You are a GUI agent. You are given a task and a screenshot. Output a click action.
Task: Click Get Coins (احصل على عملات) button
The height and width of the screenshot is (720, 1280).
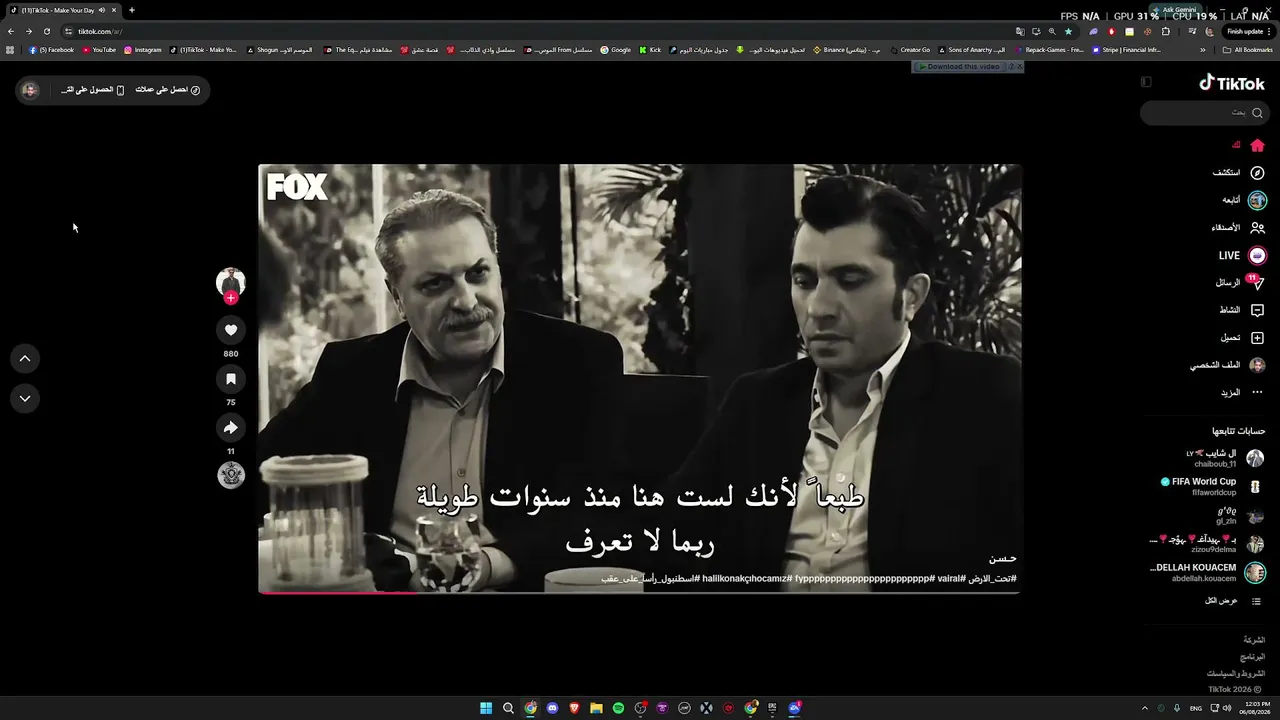[168, 90]
